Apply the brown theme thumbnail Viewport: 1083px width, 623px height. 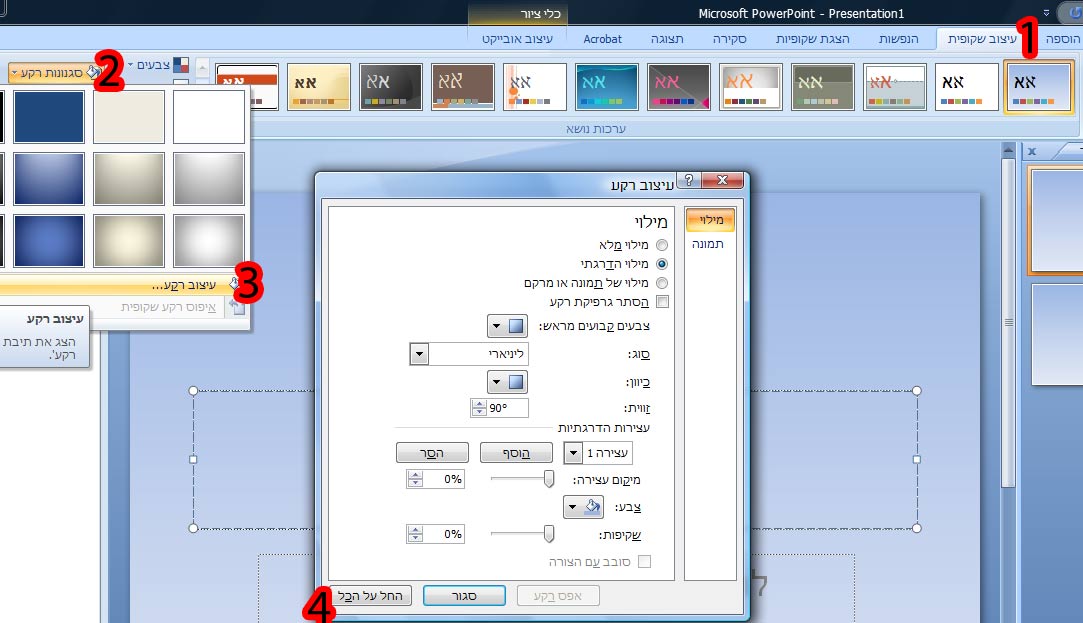(x=463, y=86)
